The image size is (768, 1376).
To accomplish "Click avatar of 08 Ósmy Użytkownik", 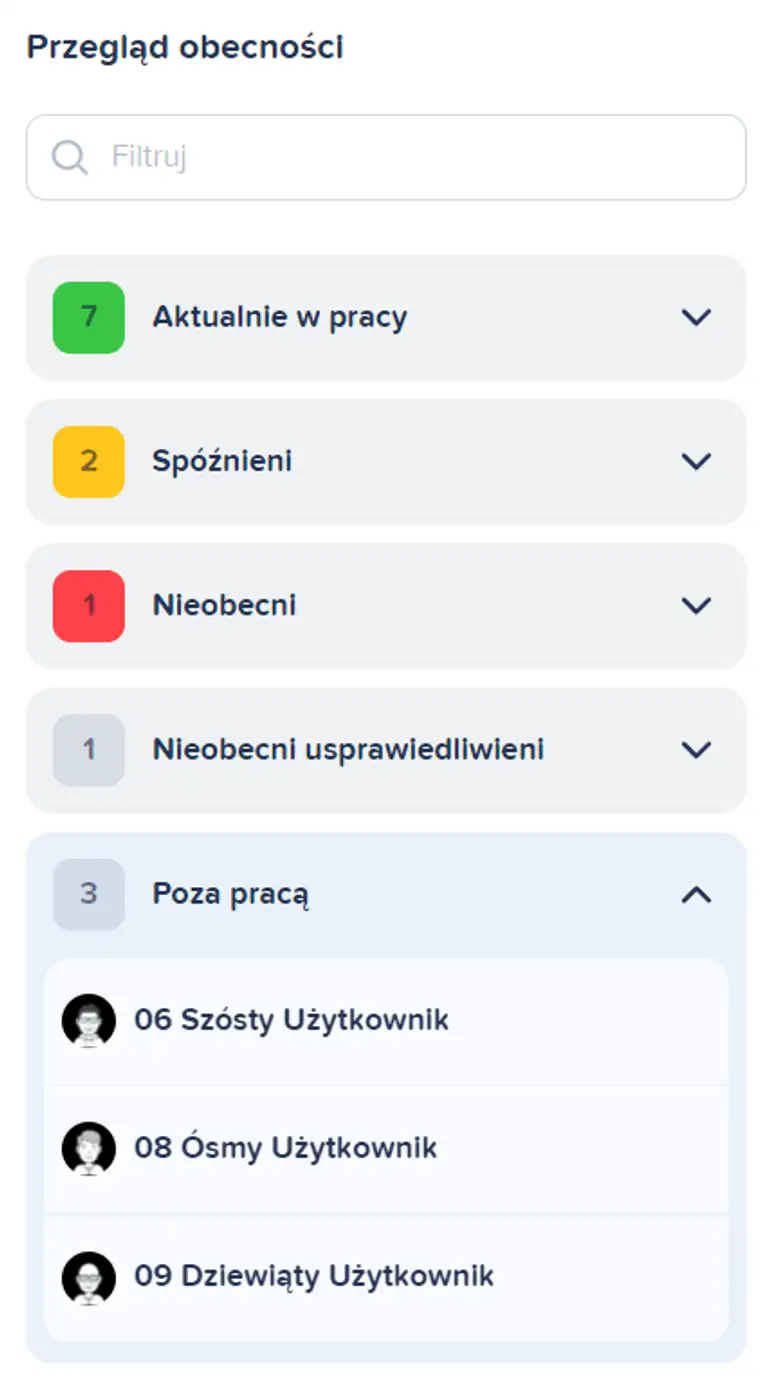I will point(89,1148).
